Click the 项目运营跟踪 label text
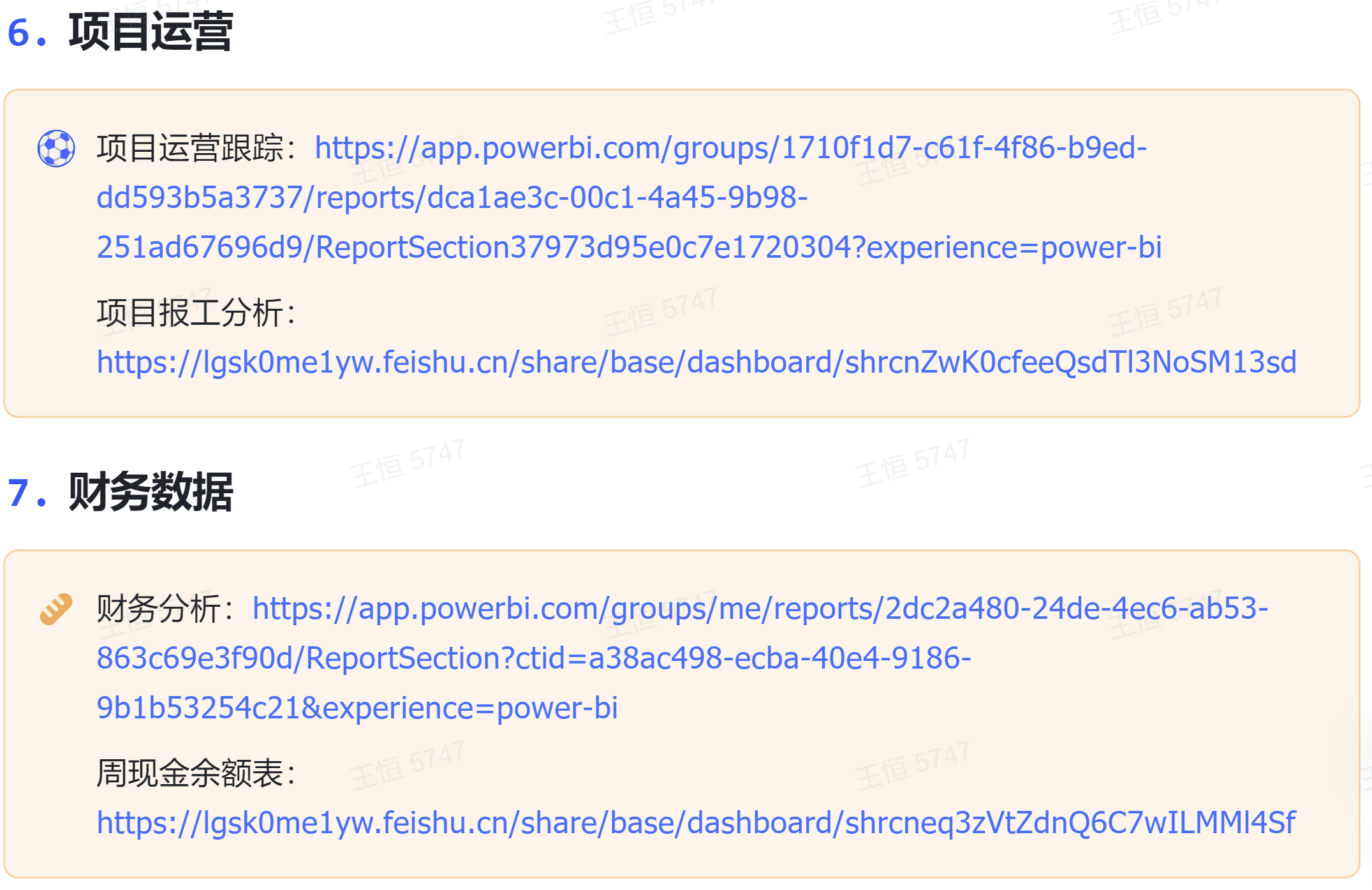 190,149
